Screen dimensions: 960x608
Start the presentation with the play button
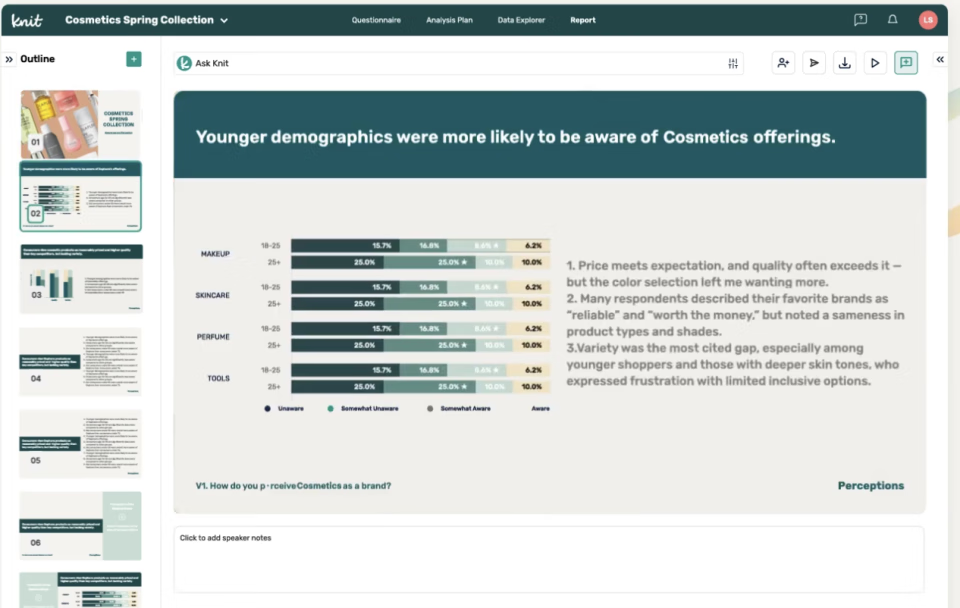[x=875, y=63]
